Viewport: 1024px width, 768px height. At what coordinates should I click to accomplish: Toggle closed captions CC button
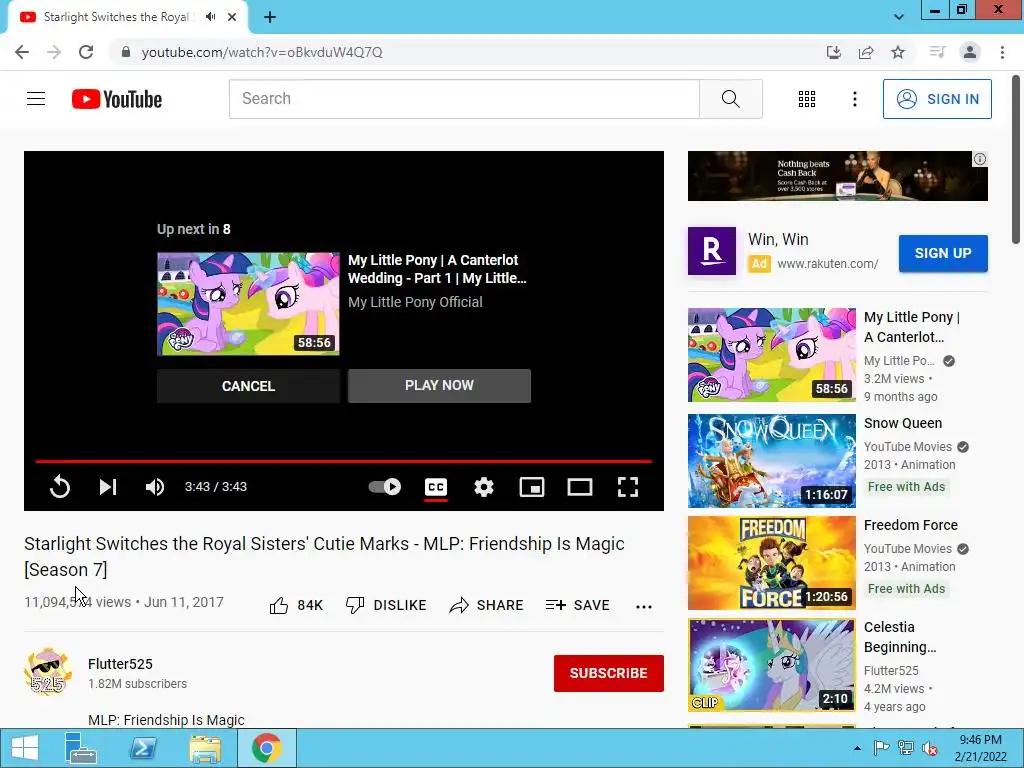tap(436, 487)
